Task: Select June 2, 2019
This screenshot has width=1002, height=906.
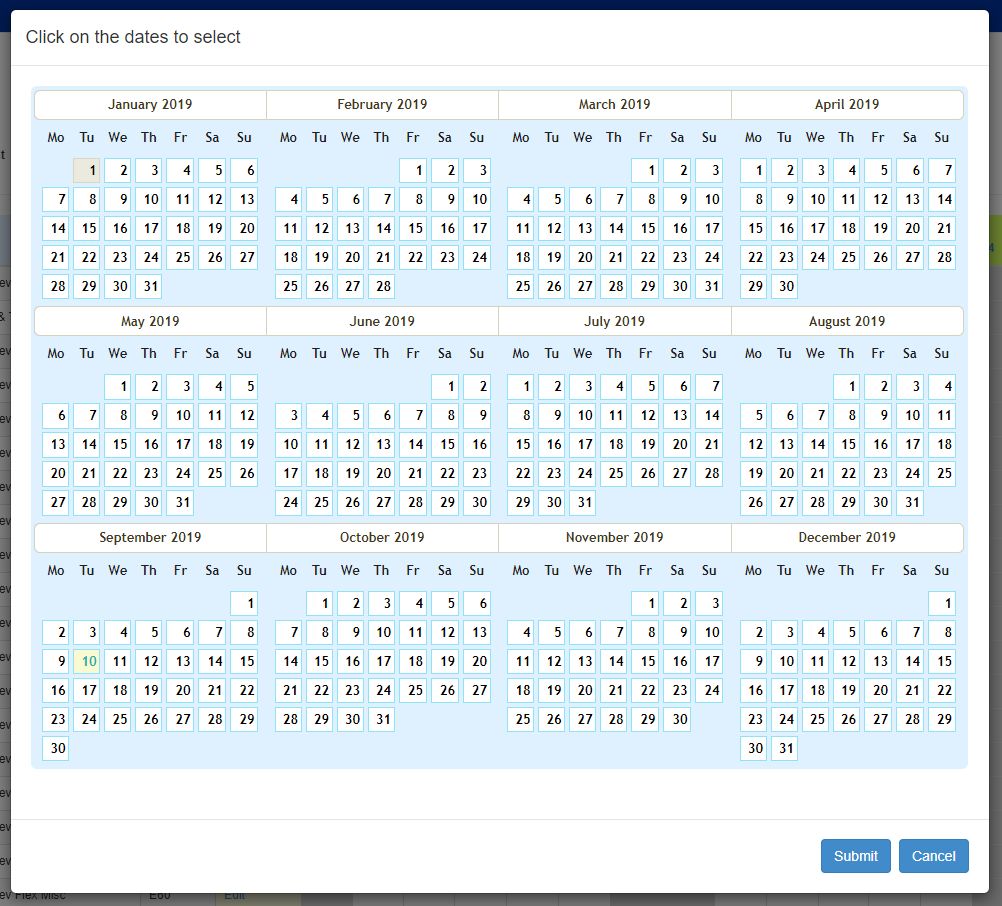Action: tap(477, 387)
